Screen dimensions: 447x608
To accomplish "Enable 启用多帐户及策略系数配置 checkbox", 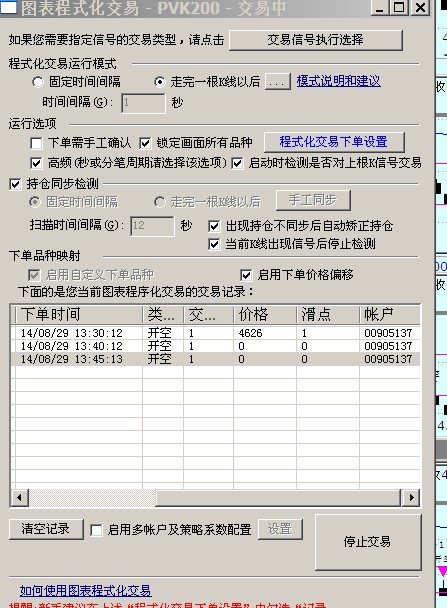I will point(96,530).
